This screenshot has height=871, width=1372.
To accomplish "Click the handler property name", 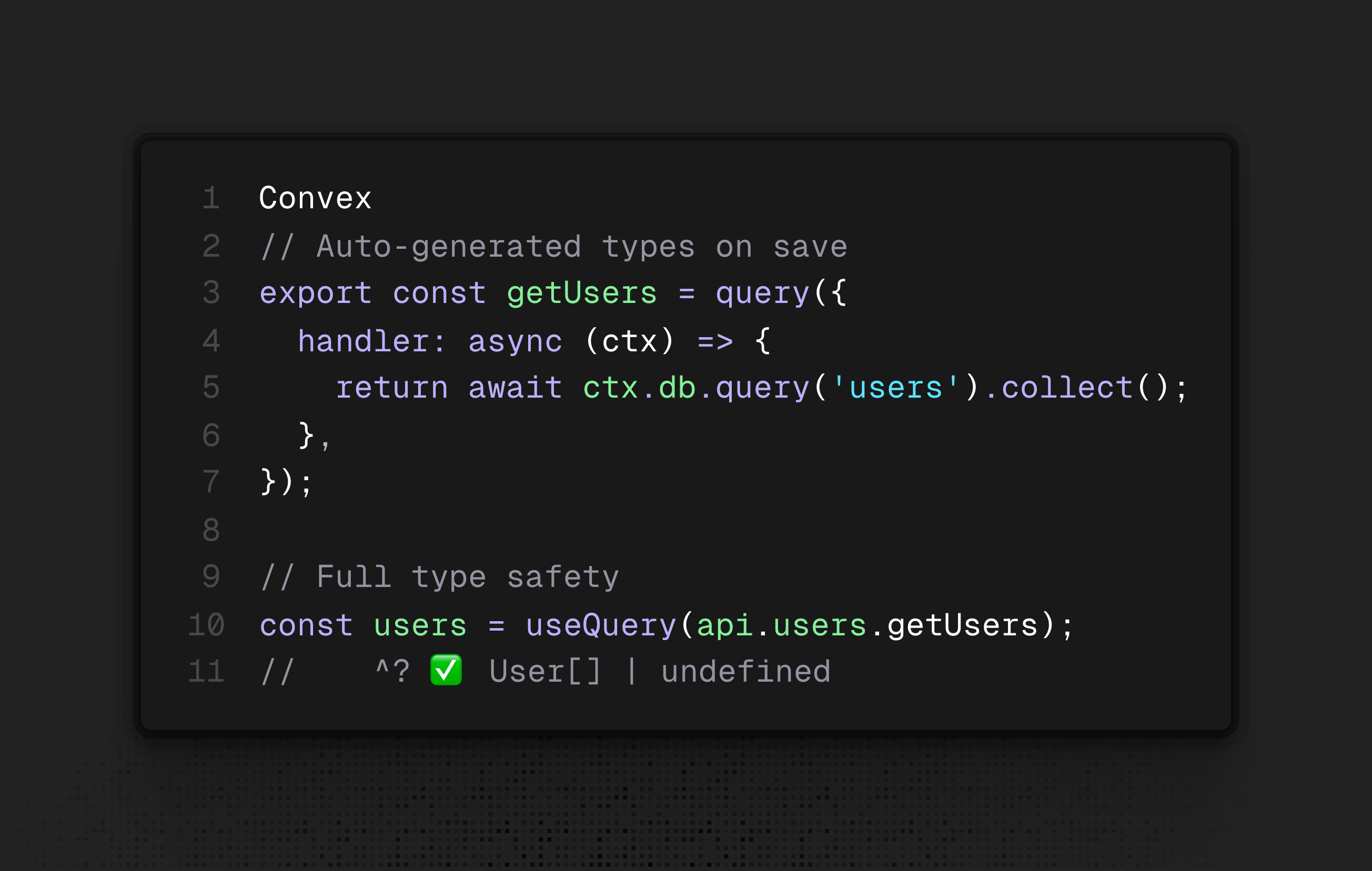I will pyautogui.click(x=371, y=341).
